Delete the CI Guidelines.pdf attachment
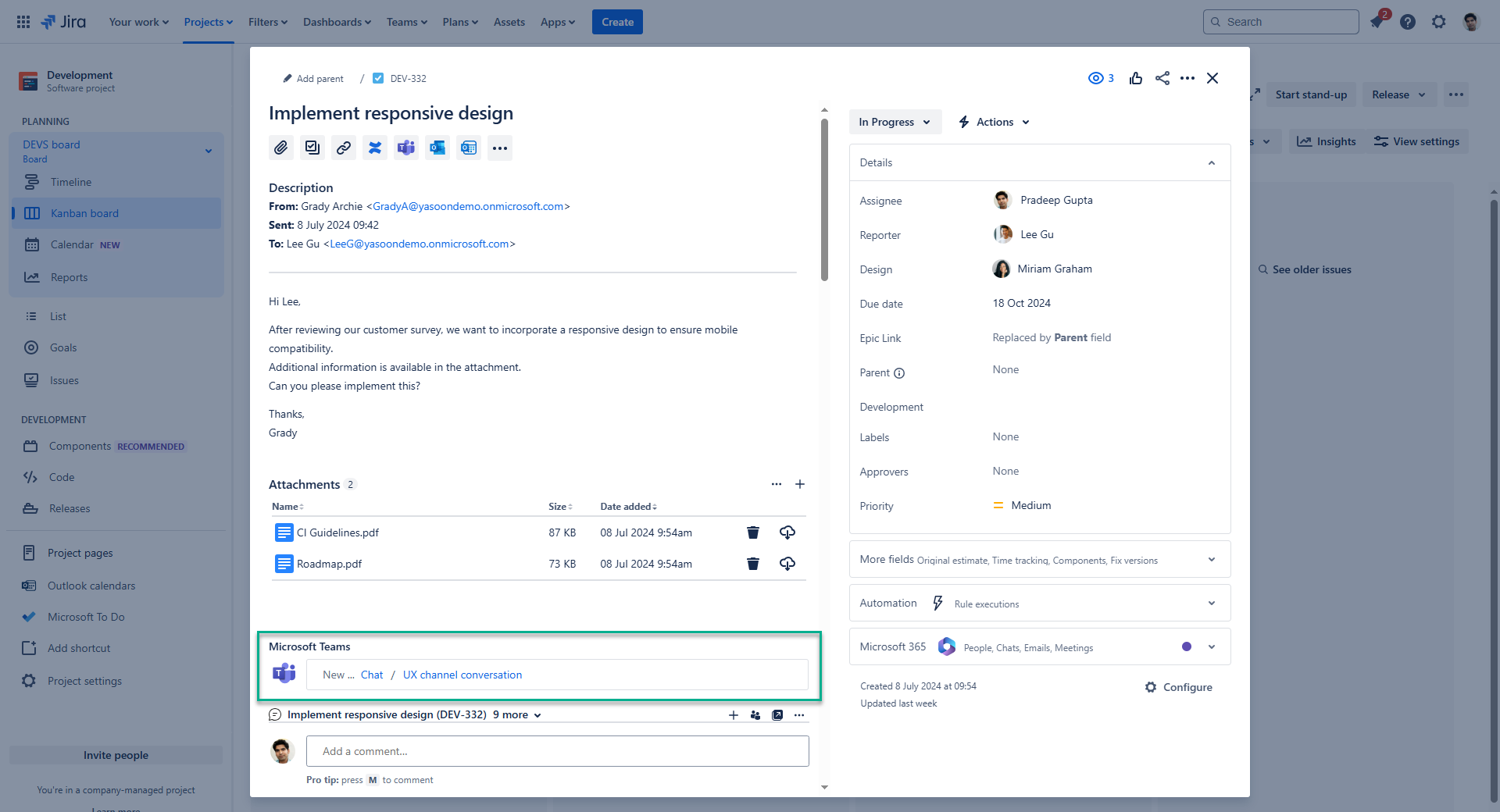The height and width of the screenshot is (812, 1500). 752,532
